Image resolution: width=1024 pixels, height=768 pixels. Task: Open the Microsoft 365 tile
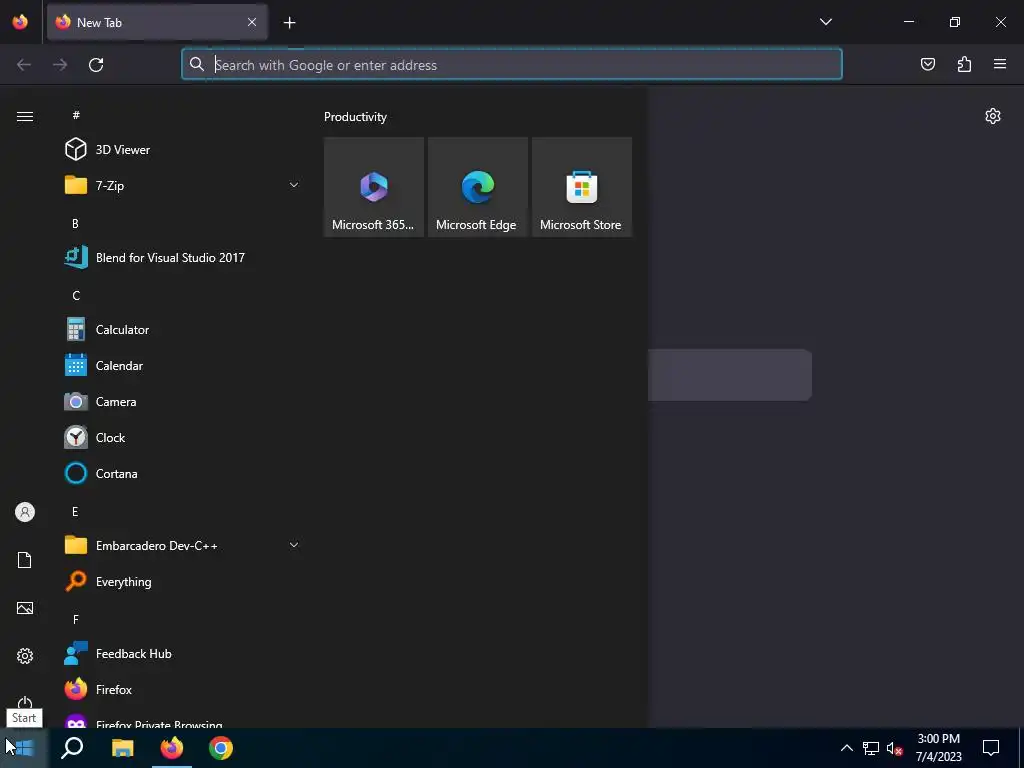(x=374, y=187)
